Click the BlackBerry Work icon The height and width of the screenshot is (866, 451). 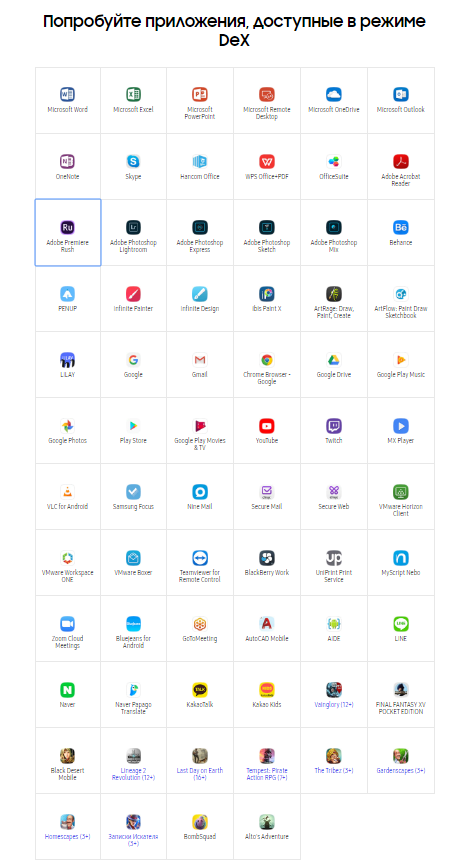coord(267,558)
